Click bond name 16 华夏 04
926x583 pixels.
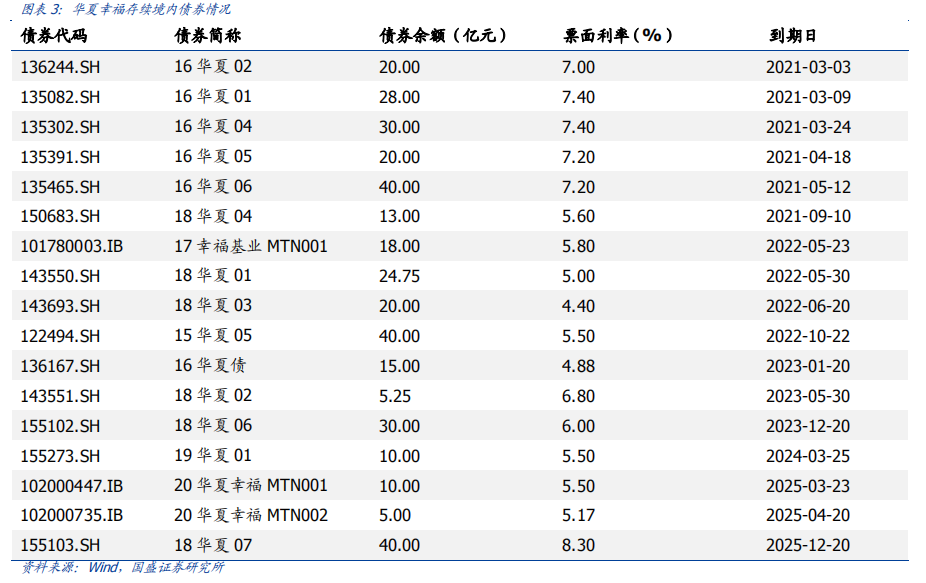(213, 126)
